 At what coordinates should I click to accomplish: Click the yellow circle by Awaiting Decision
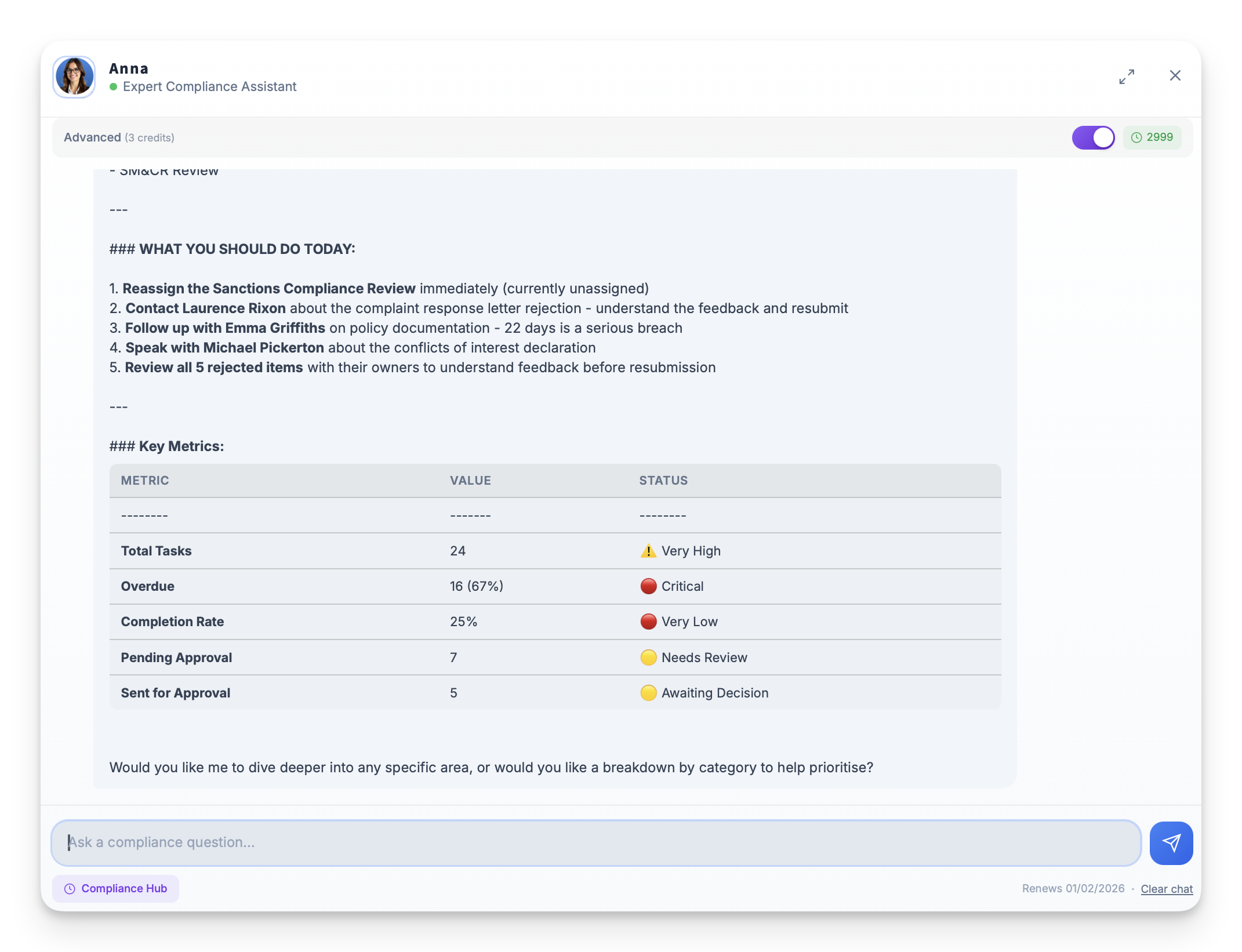[x=648, y=693]
